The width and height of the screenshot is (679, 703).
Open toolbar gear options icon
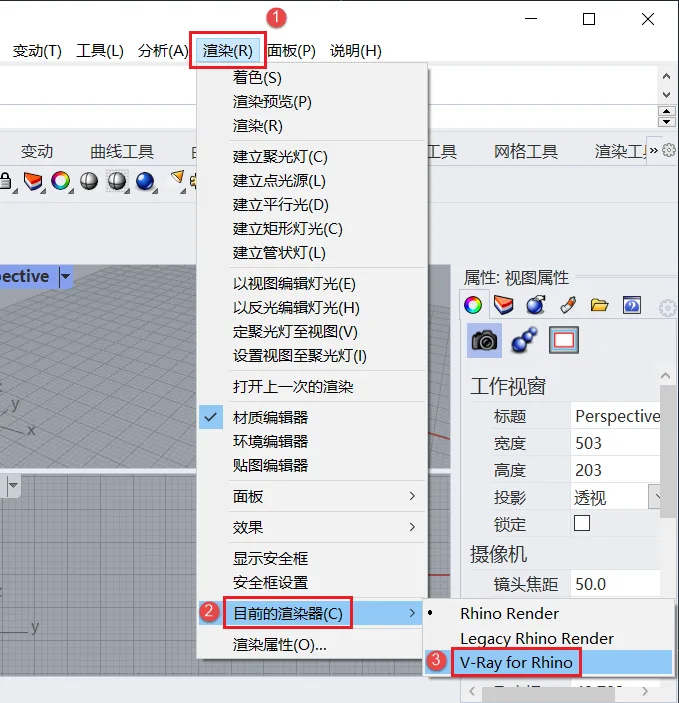coord(669,150)
